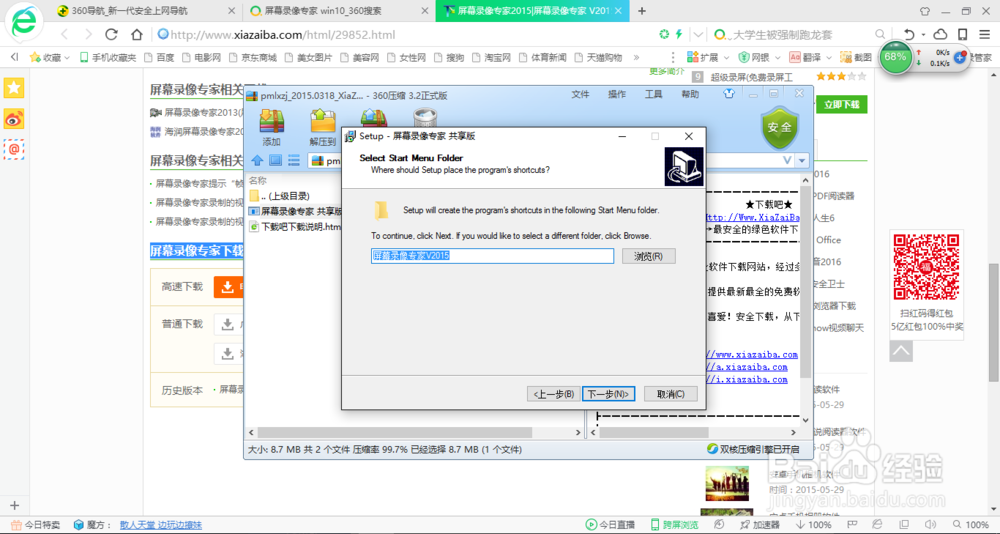This screenshot has width=1000, height=534.
Task: Open the Weibo icon in the sidebar
Action: pos(14,119)
